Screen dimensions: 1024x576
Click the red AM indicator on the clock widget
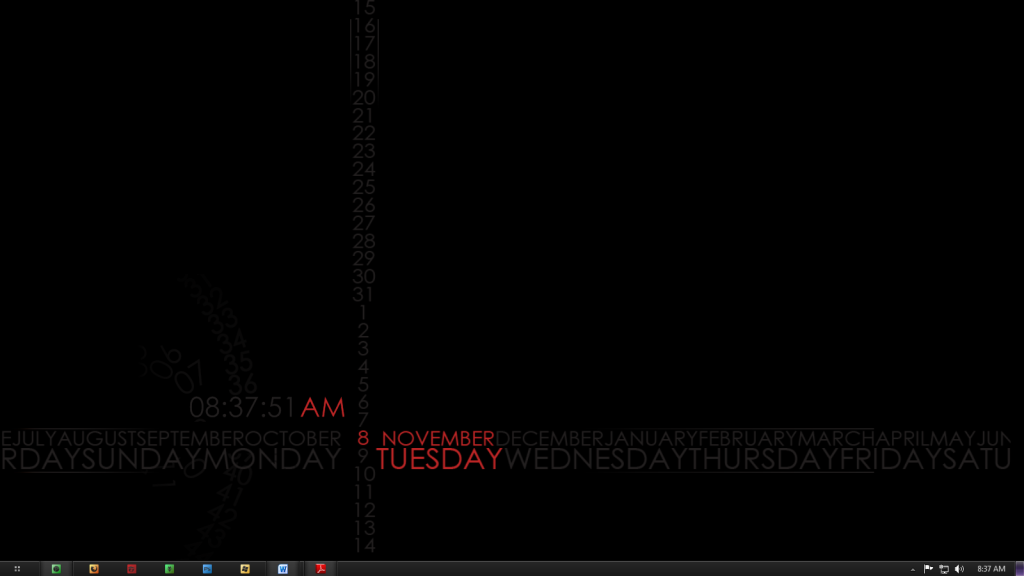322,407
